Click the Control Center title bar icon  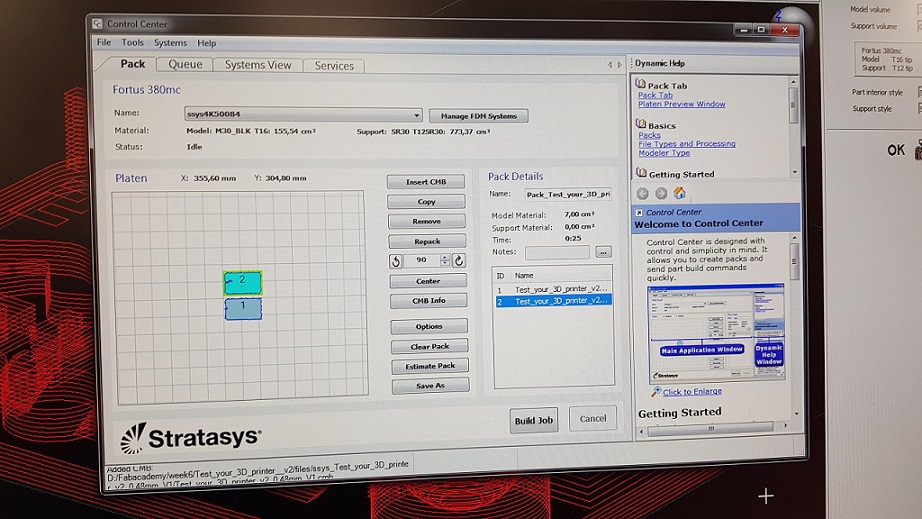97,24
